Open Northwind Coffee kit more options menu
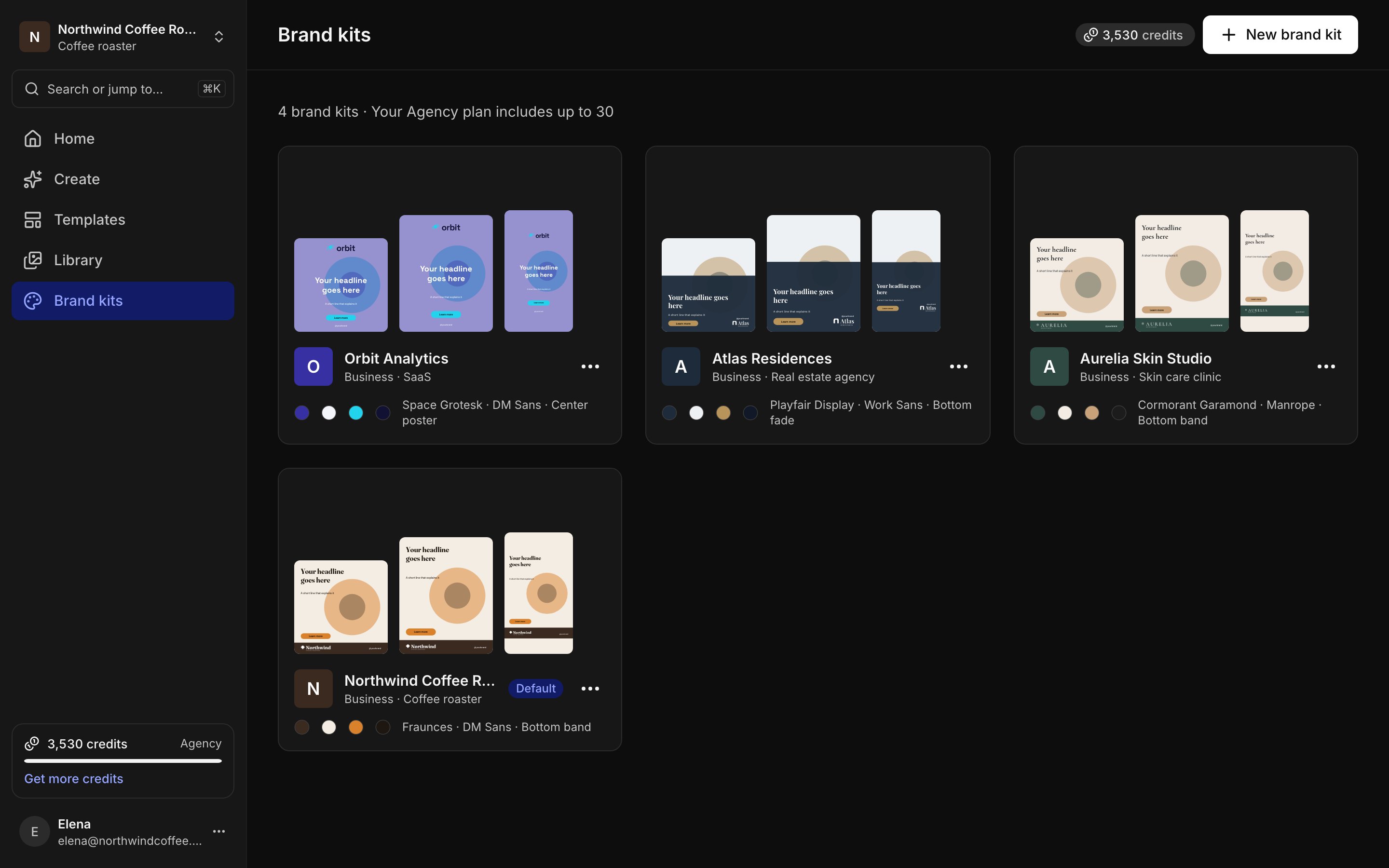 (590, 688)
